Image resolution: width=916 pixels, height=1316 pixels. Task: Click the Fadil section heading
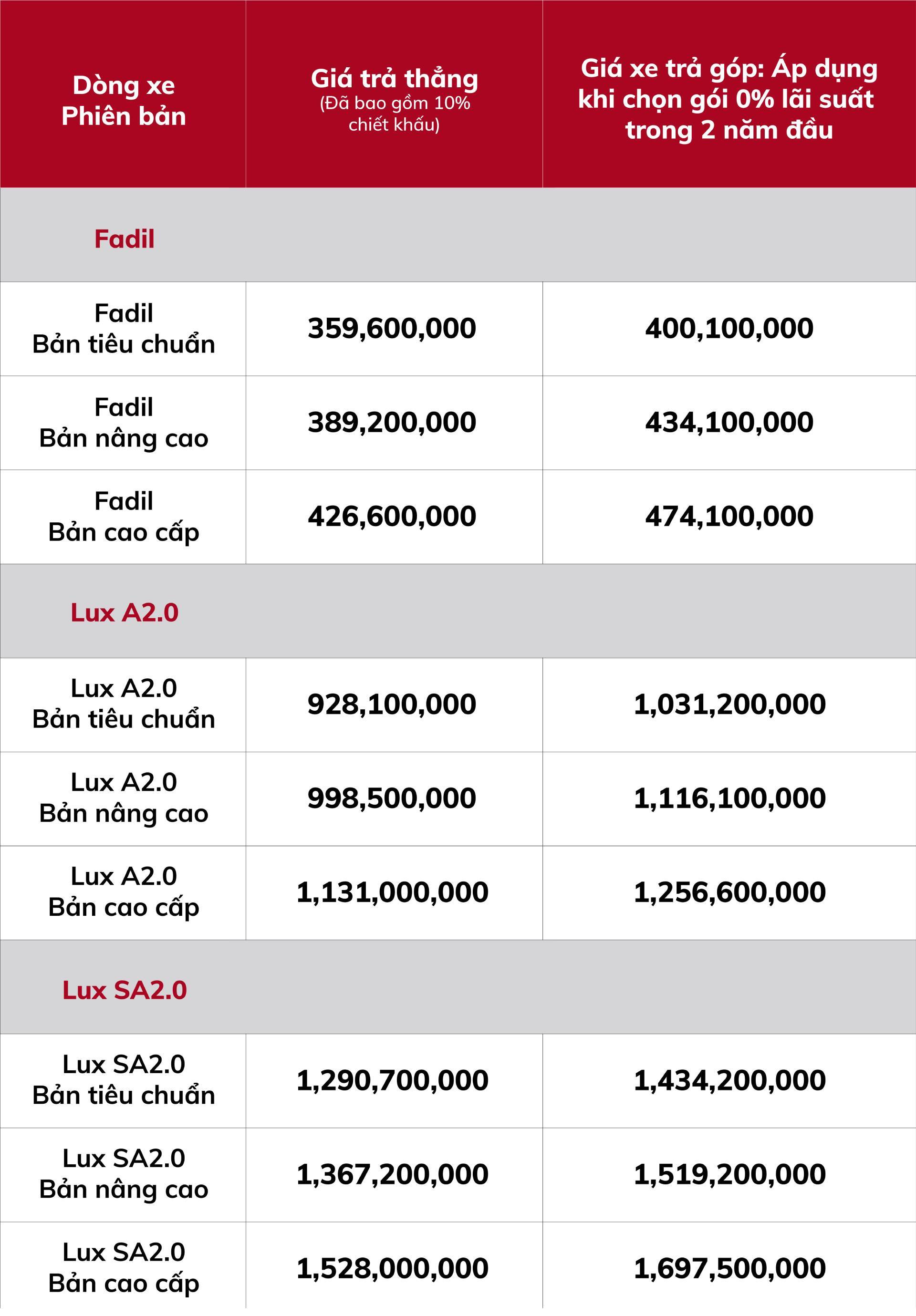pos(125,239)
